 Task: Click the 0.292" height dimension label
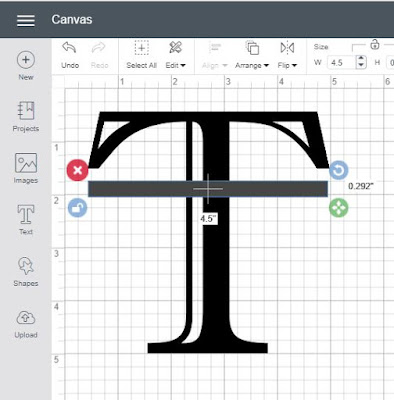361,186
